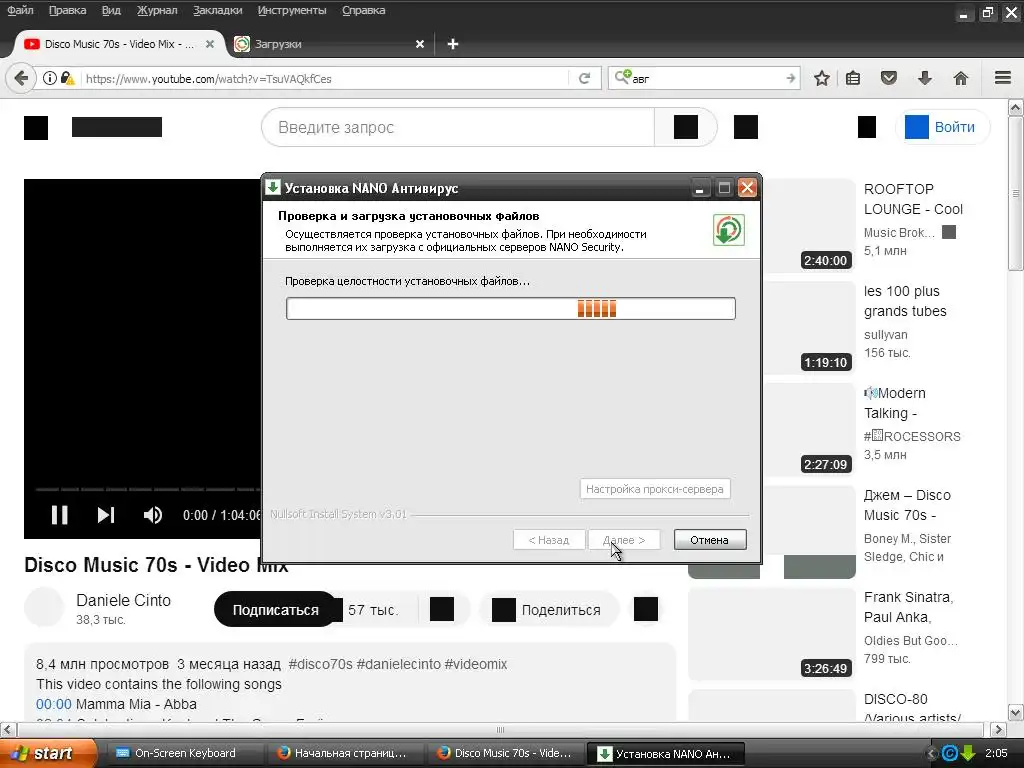This screenshot has height=768, width=1024.
Task: Minimize the NANO Антивирус installer window
Action: [x=699, y=188]
